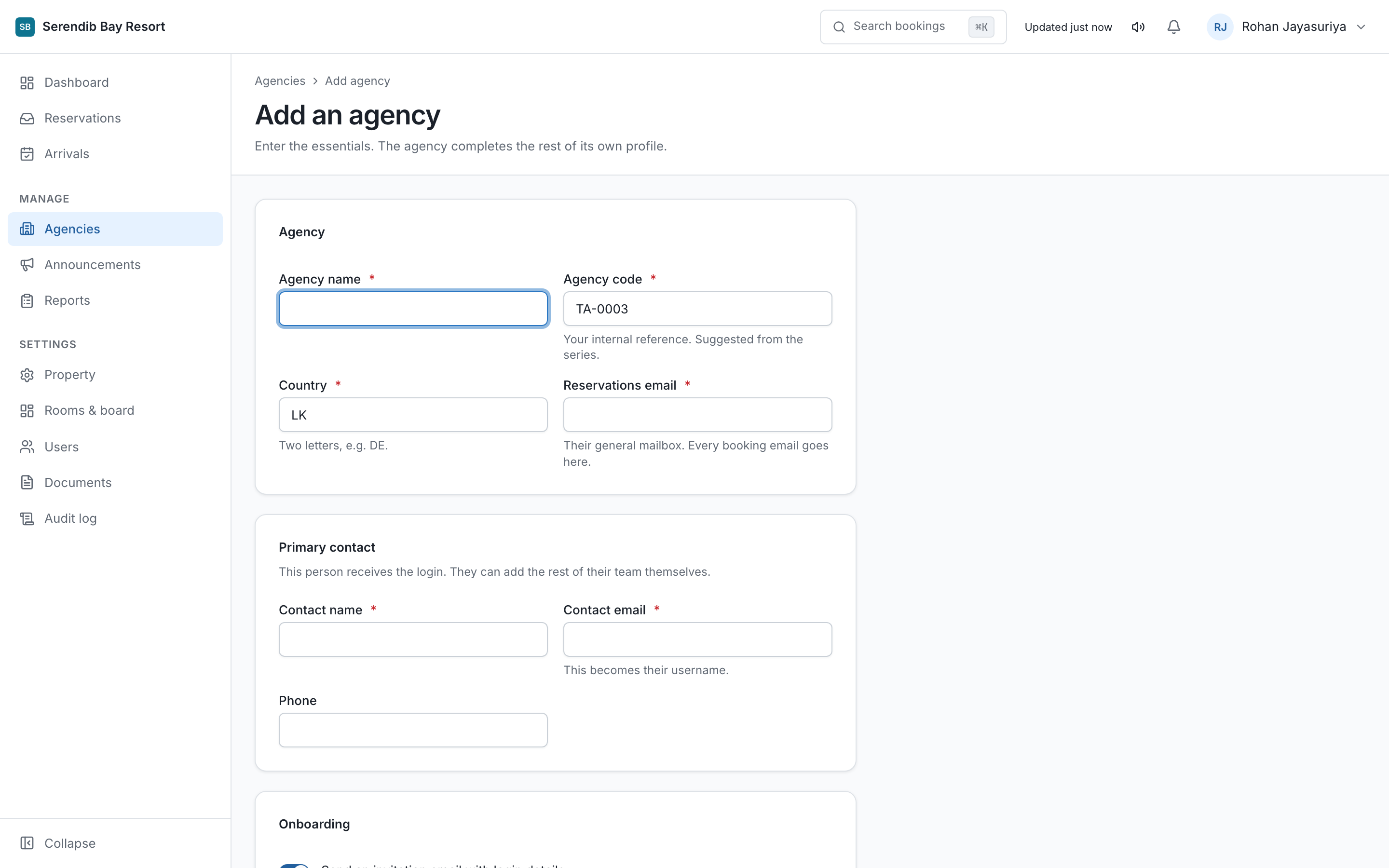Click the Property label in Settings
The height and width of the screenshot is (868, 1389).
[x=70, y=375]
